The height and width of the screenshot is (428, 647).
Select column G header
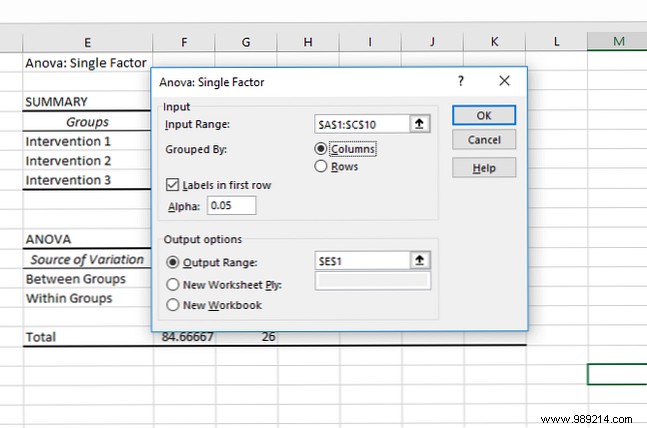click(246, 42)
